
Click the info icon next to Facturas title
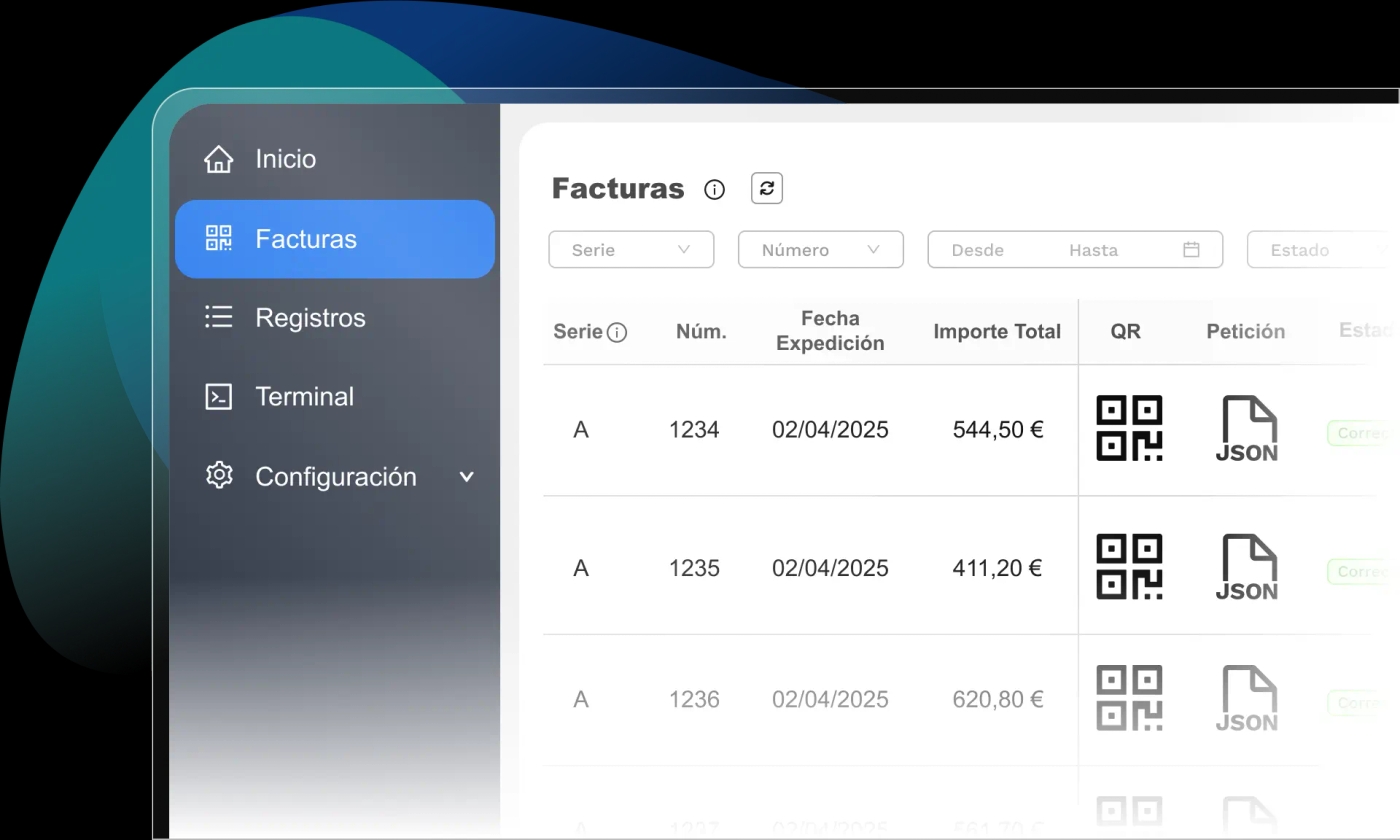coord(714,189)
